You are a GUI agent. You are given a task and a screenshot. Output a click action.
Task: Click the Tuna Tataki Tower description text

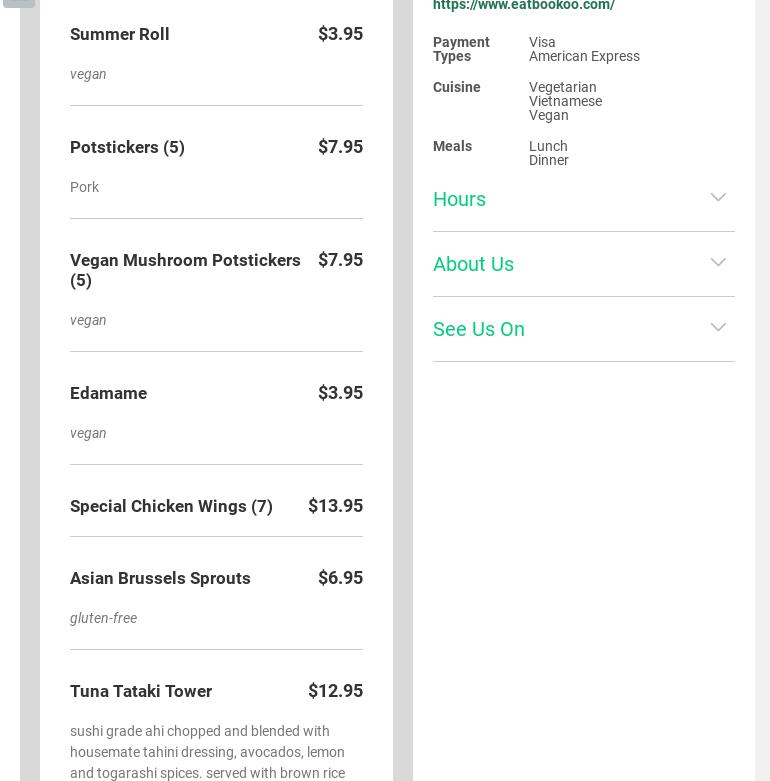207,752
